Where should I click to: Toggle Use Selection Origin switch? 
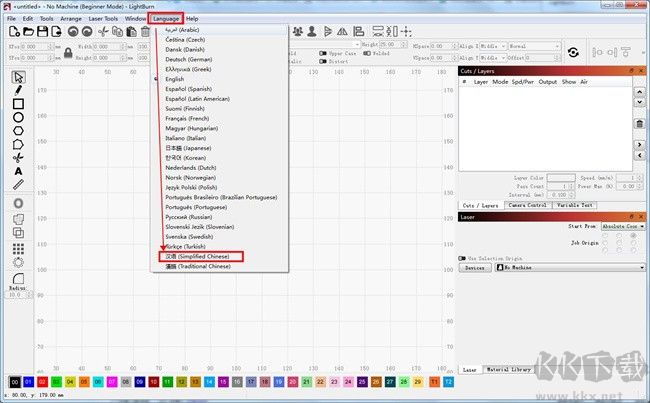(462, 258)
